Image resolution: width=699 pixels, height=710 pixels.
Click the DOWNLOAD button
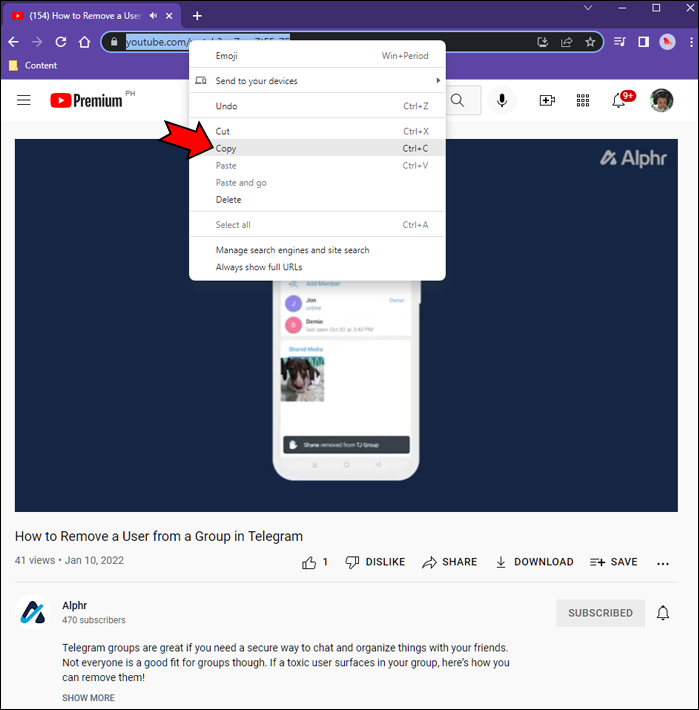(x=535, y=562)
